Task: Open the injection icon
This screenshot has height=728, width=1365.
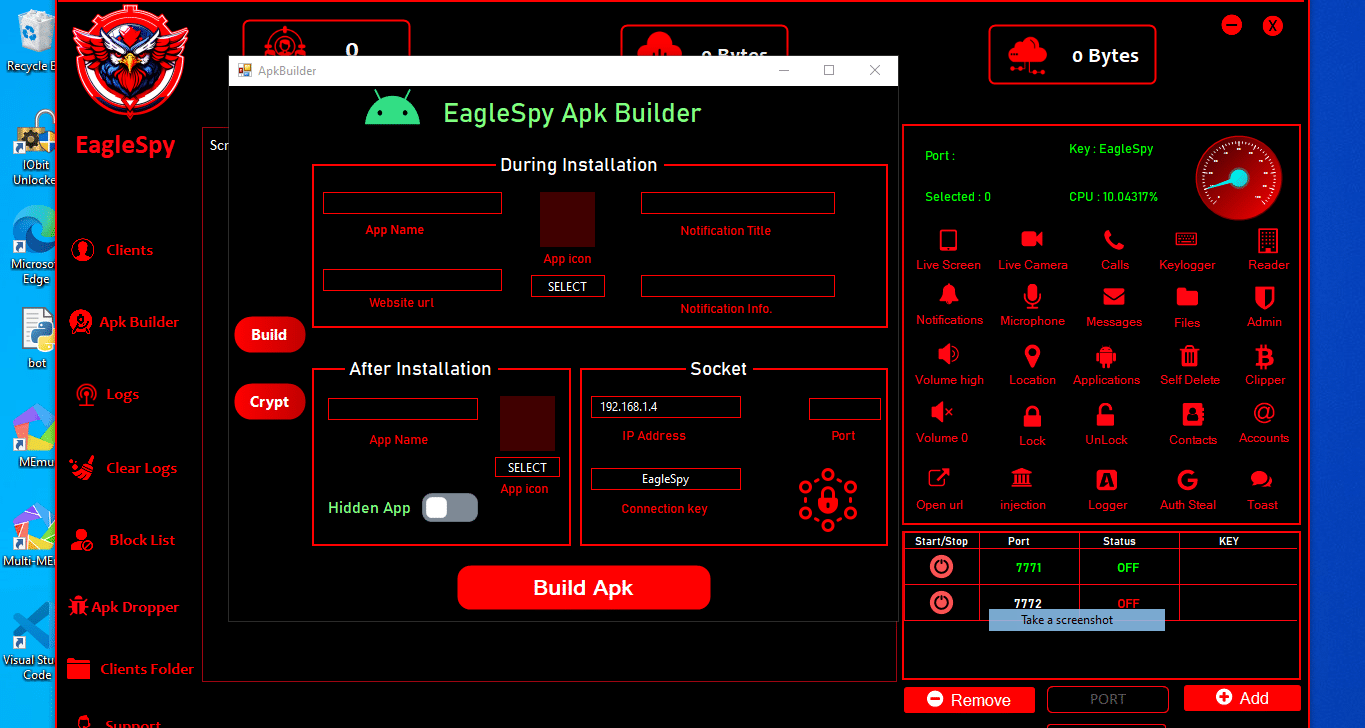Action: pyautogui.click(x=1022, y=487)
